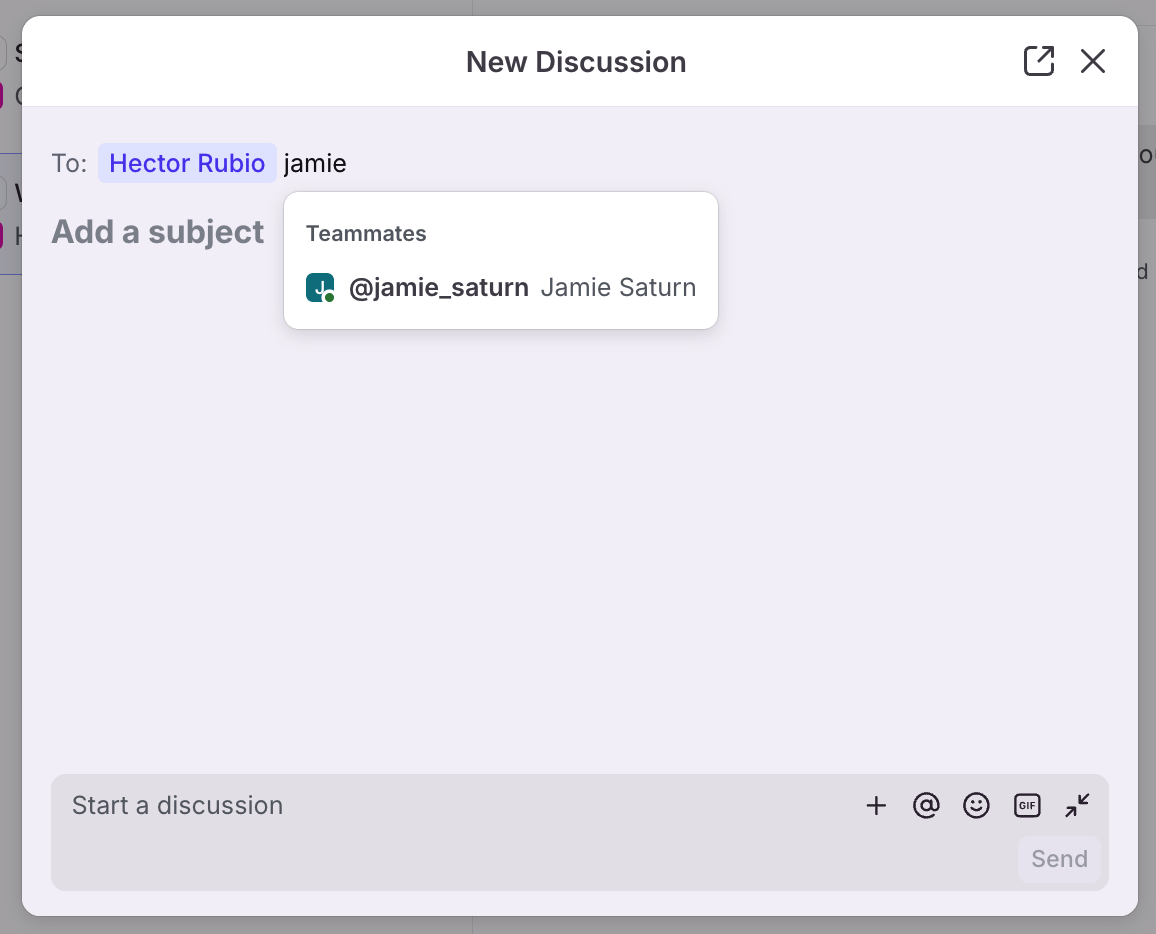1156x934 pixels.
Task: Close the New Discussion dialog
Action: point(1092,61)
